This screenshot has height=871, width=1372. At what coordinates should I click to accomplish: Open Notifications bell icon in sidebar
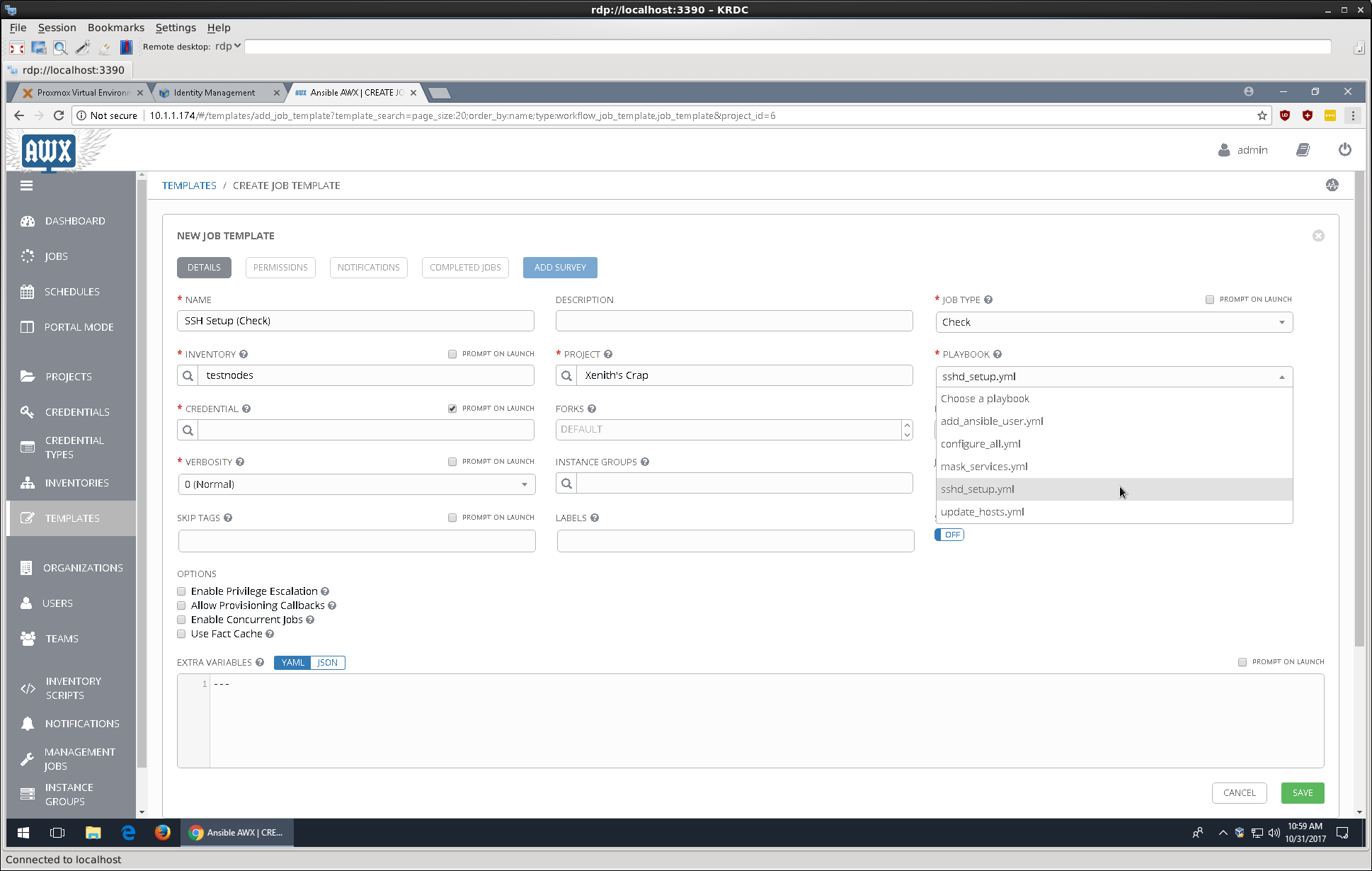point(28,724)
